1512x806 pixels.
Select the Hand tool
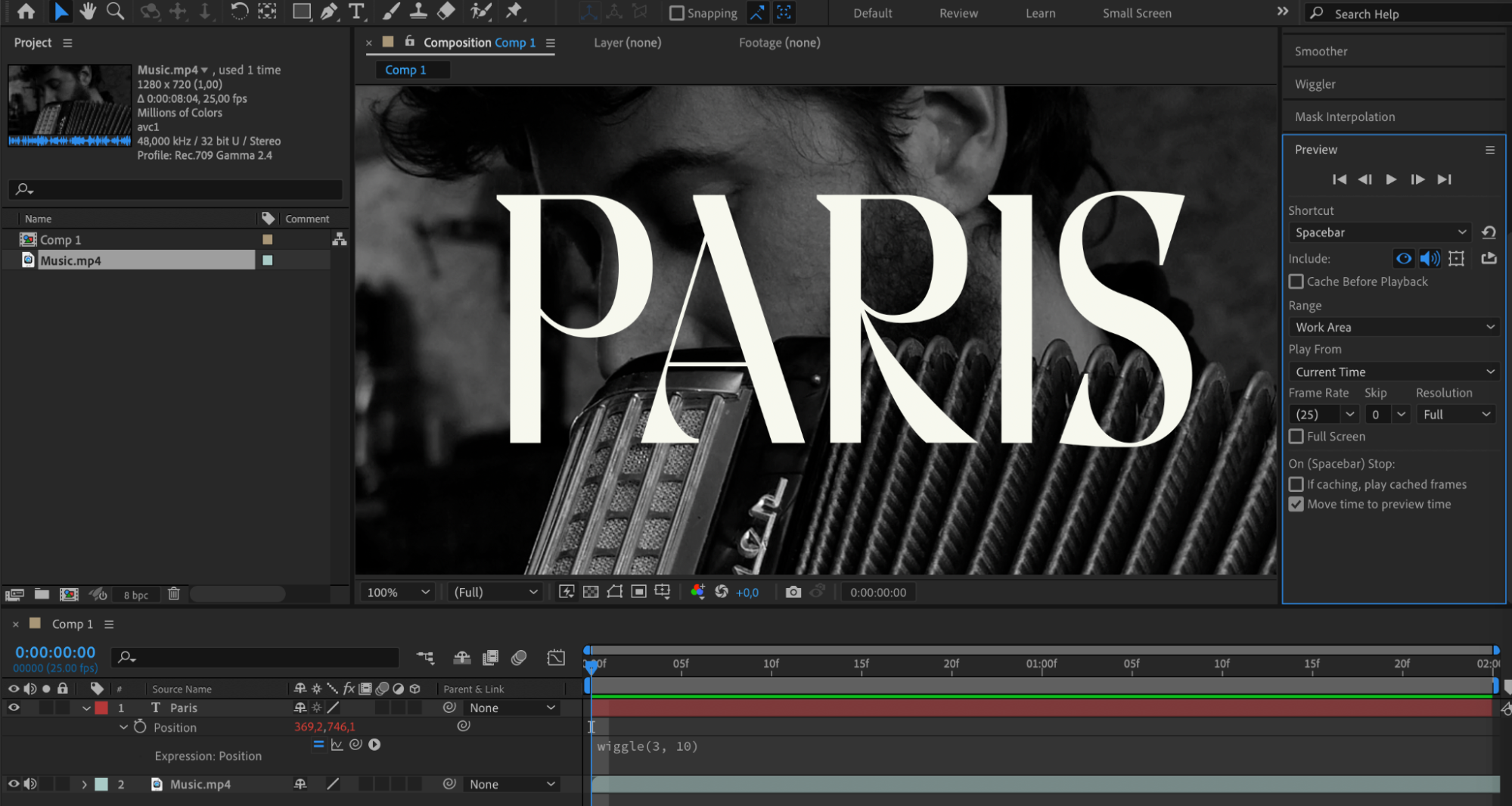pos(88,11)
